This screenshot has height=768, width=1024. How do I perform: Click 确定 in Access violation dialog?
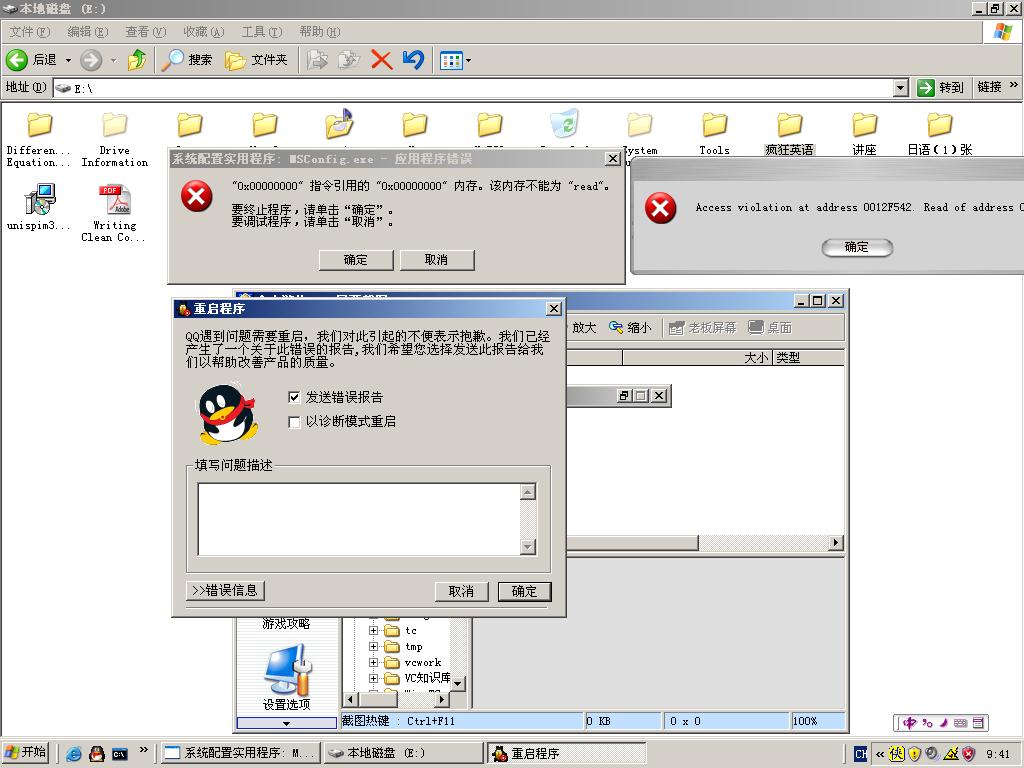857,248
